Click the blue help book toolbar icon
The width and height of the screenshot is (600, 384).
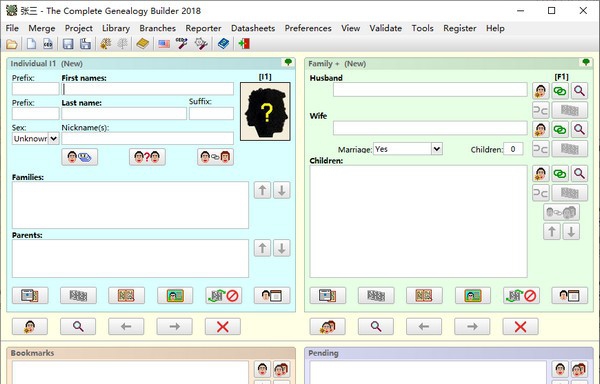point(223,44)
